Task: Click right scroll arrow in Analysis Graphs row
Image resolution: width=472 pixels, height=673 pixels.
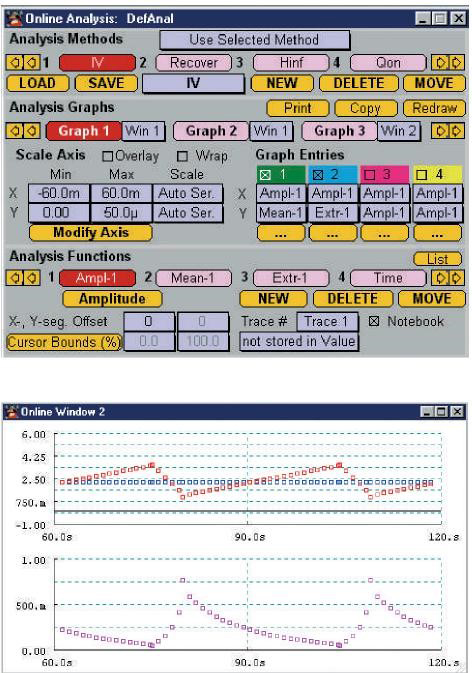Action: (x=448, y=130)
